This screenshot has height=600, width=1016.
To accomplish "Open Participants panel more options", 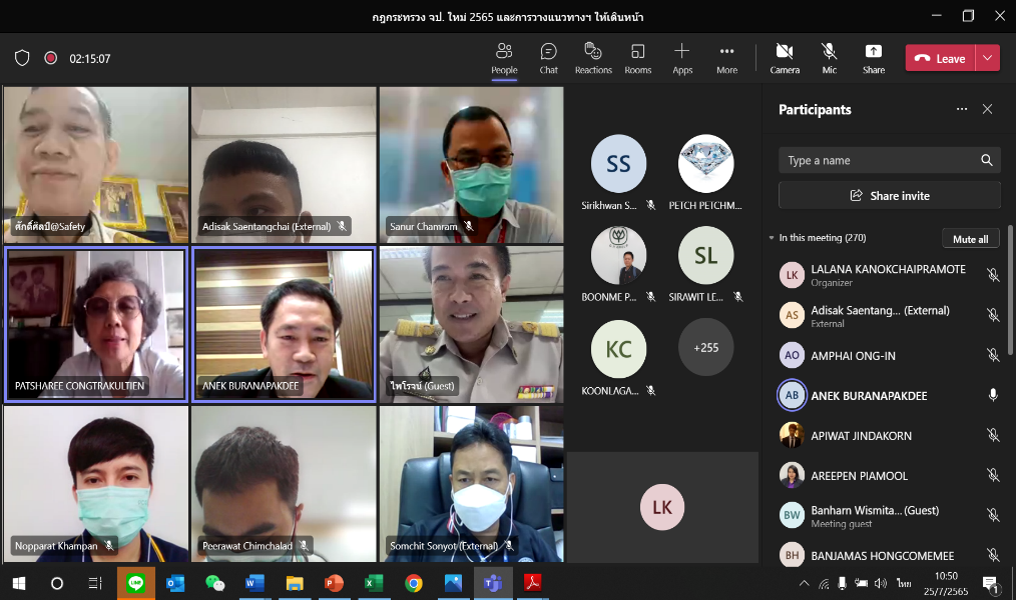I will [961, 110].
